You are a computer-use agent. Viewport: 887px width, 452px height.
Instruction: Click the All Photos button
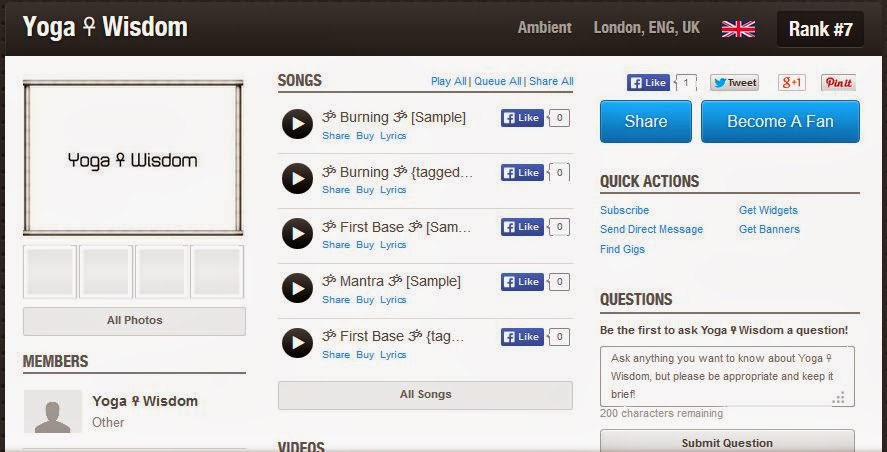tap(134, 321)
